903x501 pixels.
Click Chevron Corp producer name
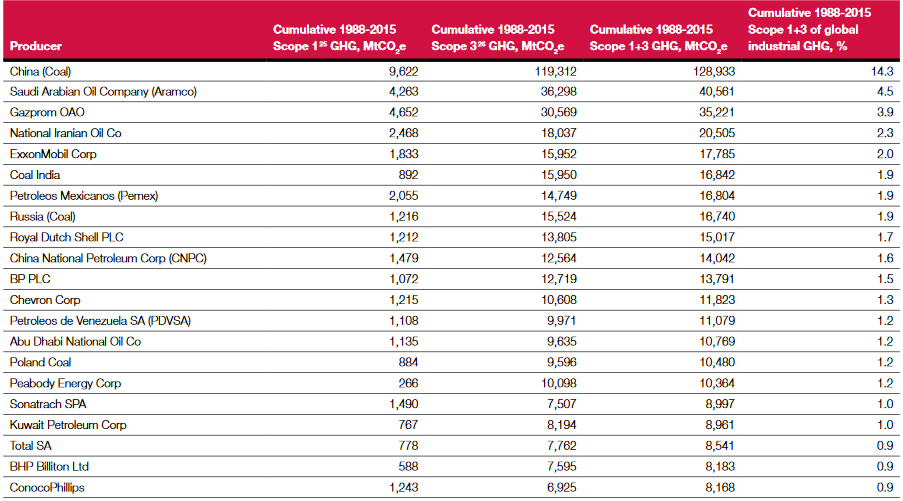click(x=45, y=299)
